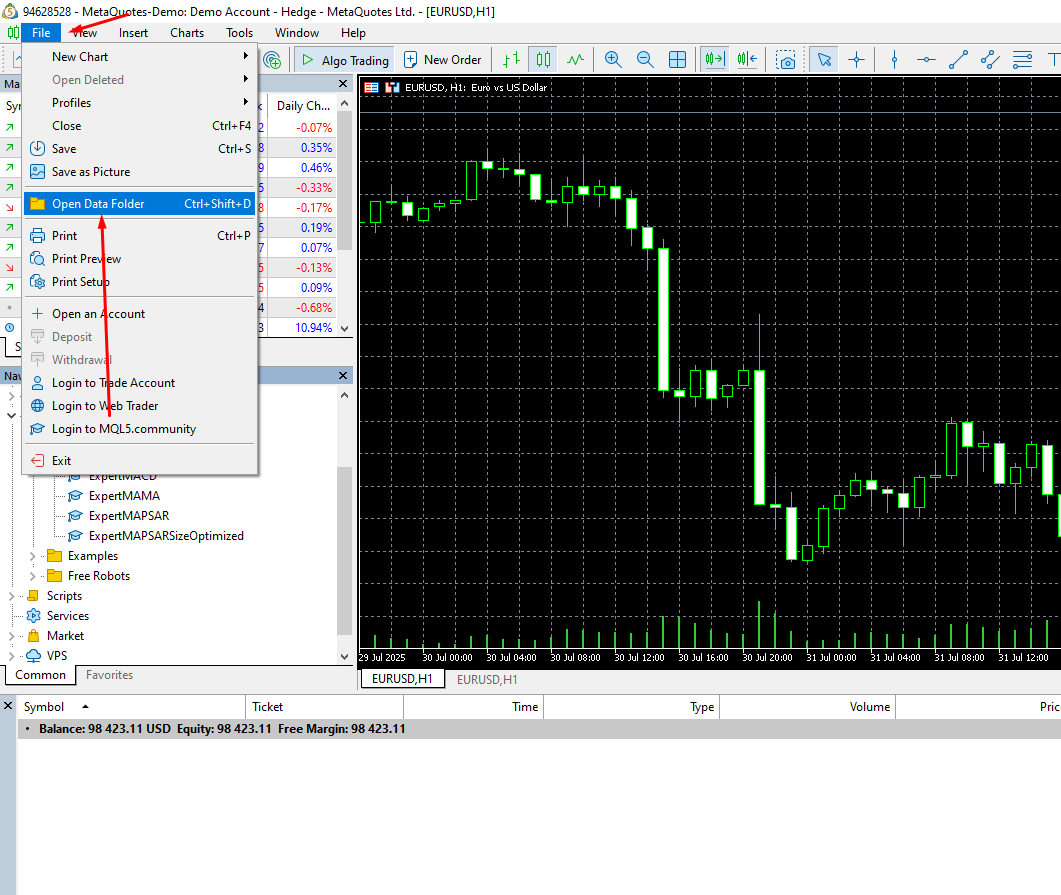
Task: Select the trendline drawing tool
Action: coord(958,60)
